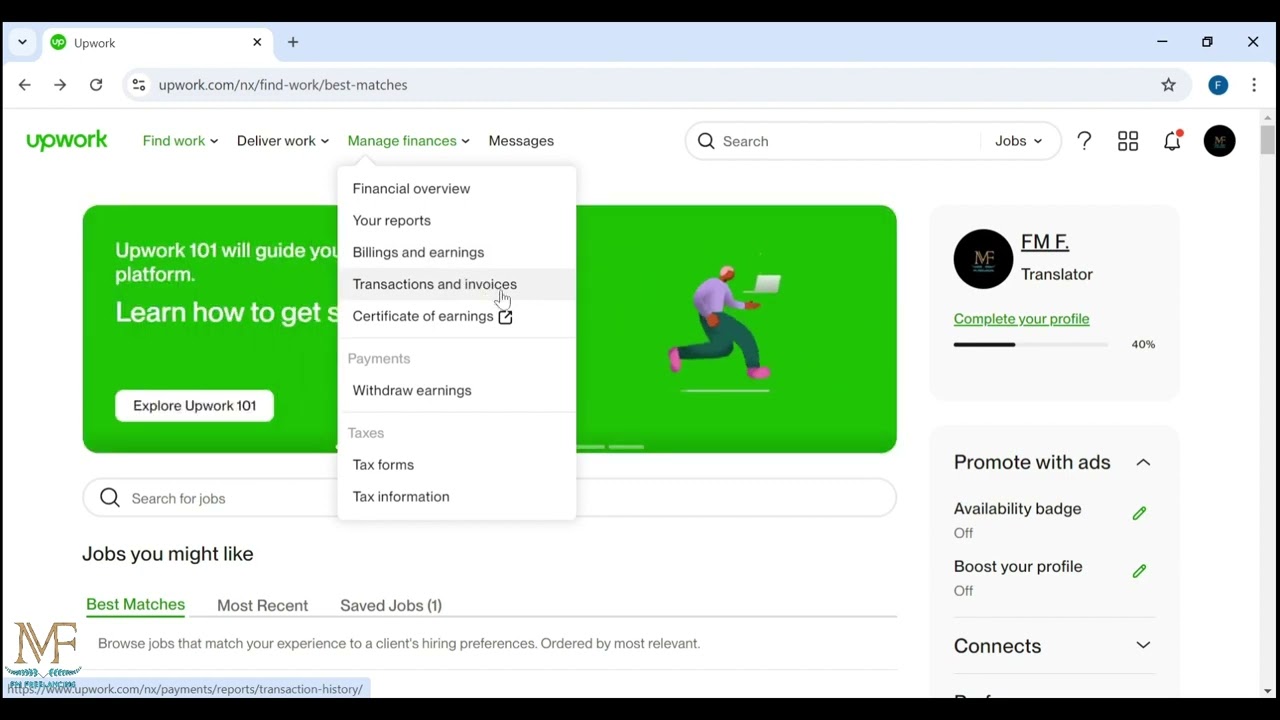Click the browser forward arrow
This screenshot has height=720, width=1280.
point(60,85)
